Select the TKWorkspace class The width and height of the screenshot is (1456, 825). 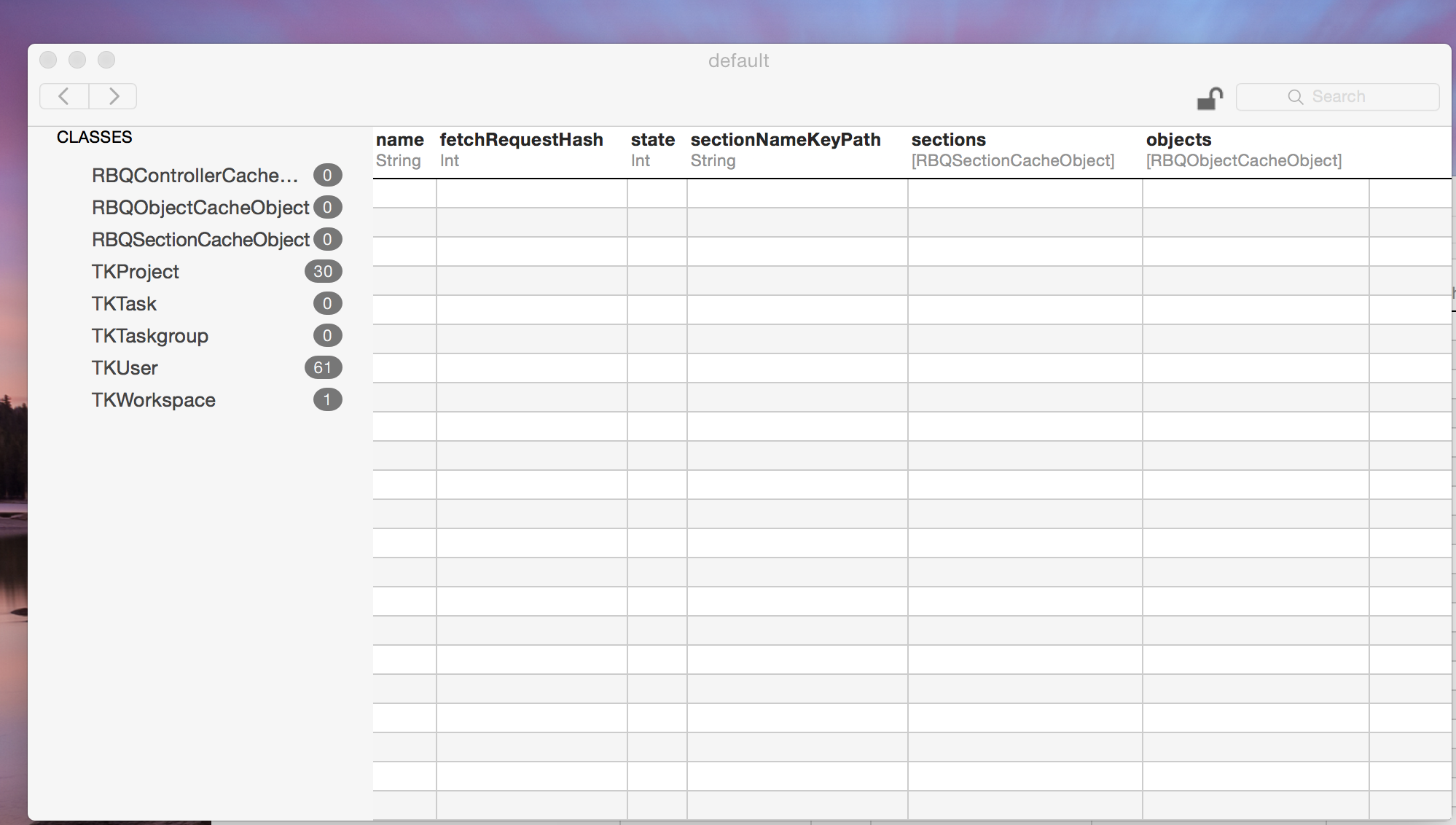[154, 400]
